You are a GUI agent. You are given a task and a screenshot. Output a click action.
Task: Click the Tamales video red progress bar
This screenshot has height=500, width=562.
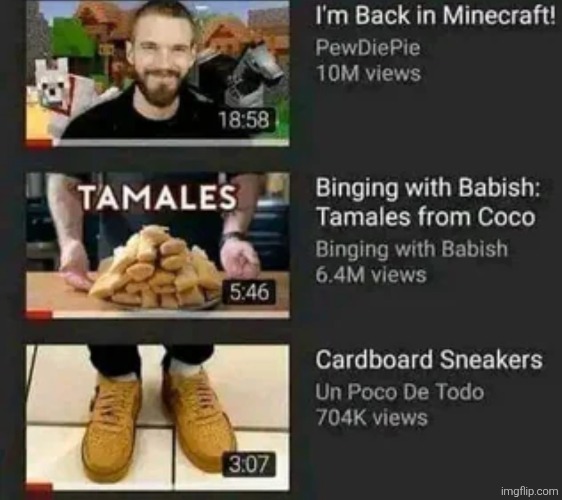click(x=39, y=315)
